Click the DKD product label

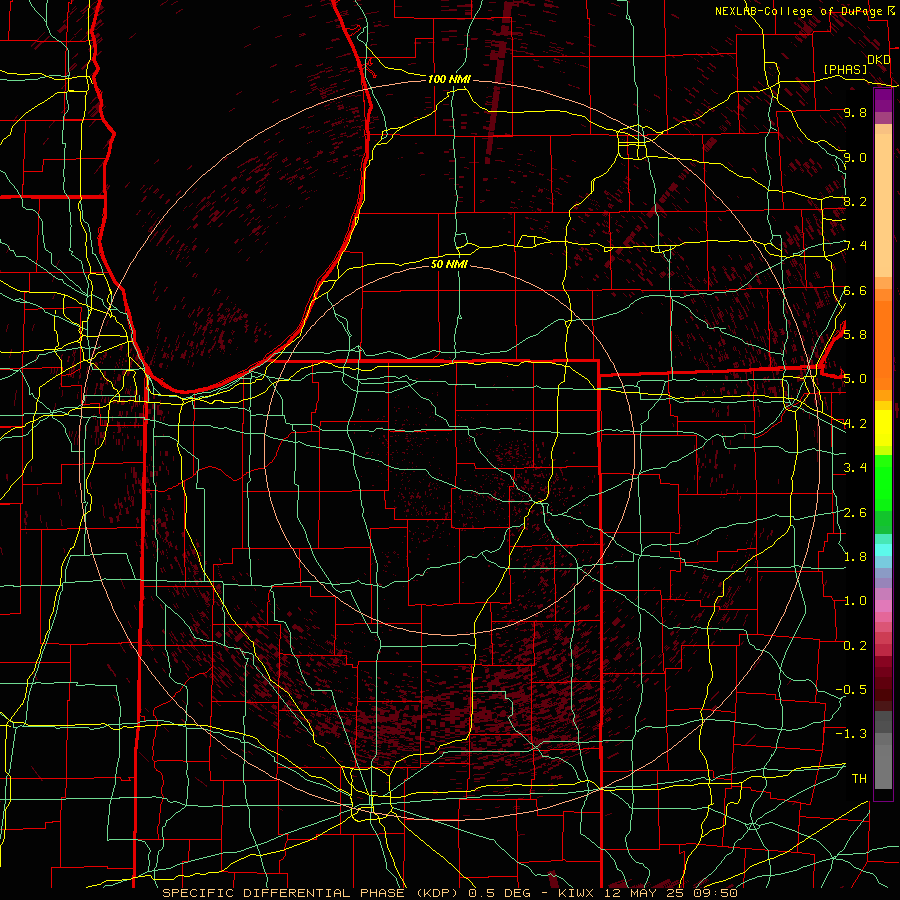click(x=879, y=60)
